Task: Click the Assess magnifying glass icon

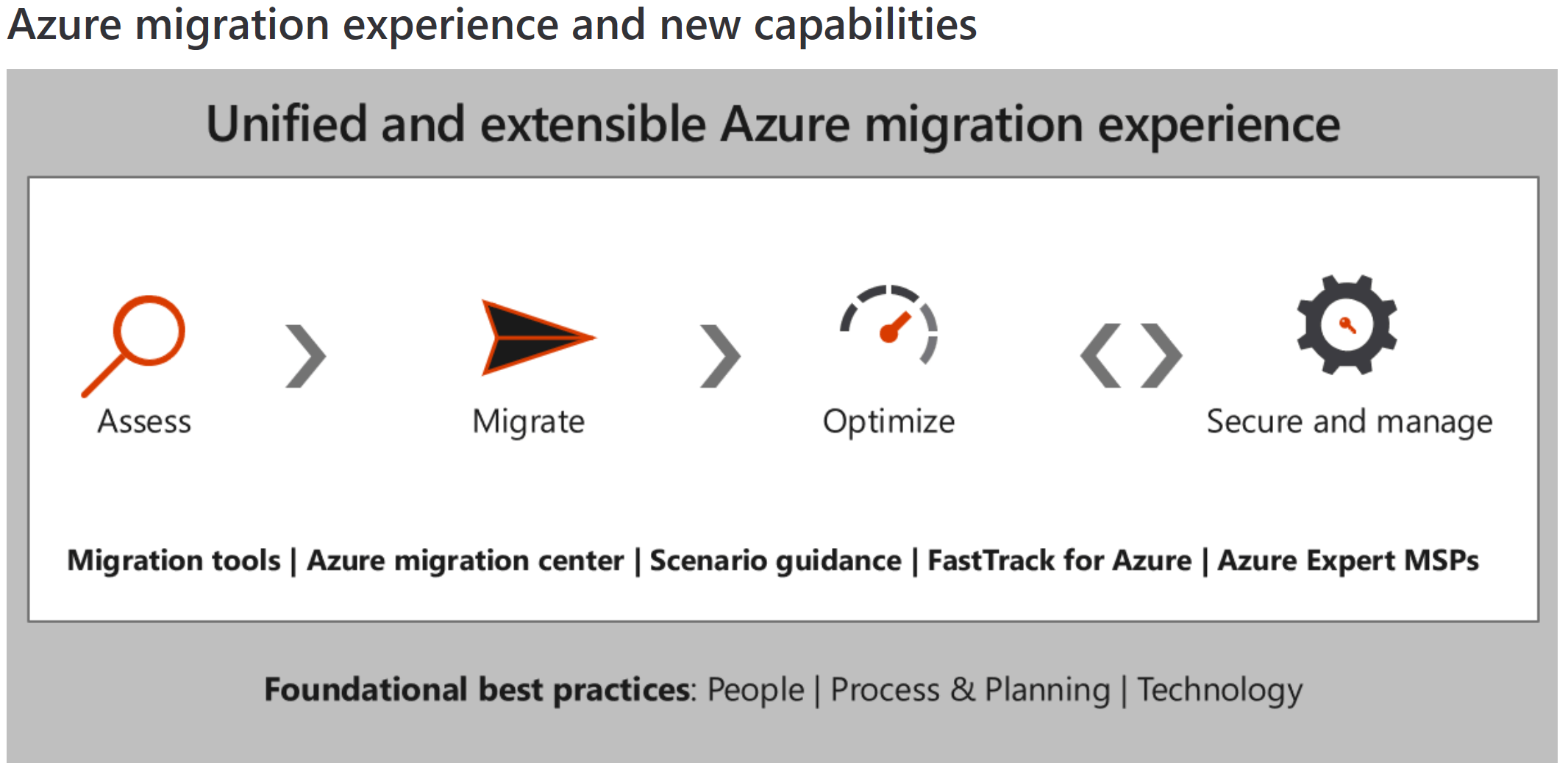Action: (x=133, y=346)
